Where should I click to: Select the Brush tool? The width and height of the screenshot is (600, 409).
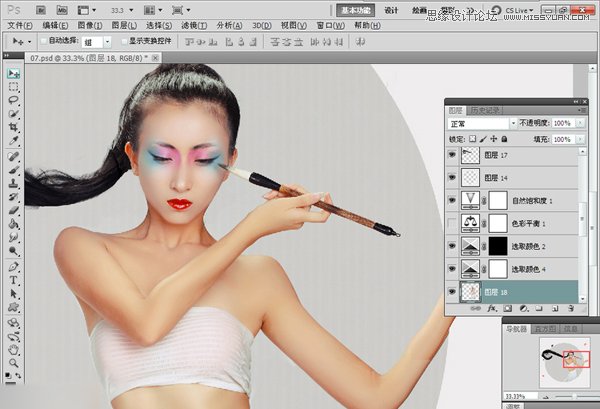coord(13,170)
